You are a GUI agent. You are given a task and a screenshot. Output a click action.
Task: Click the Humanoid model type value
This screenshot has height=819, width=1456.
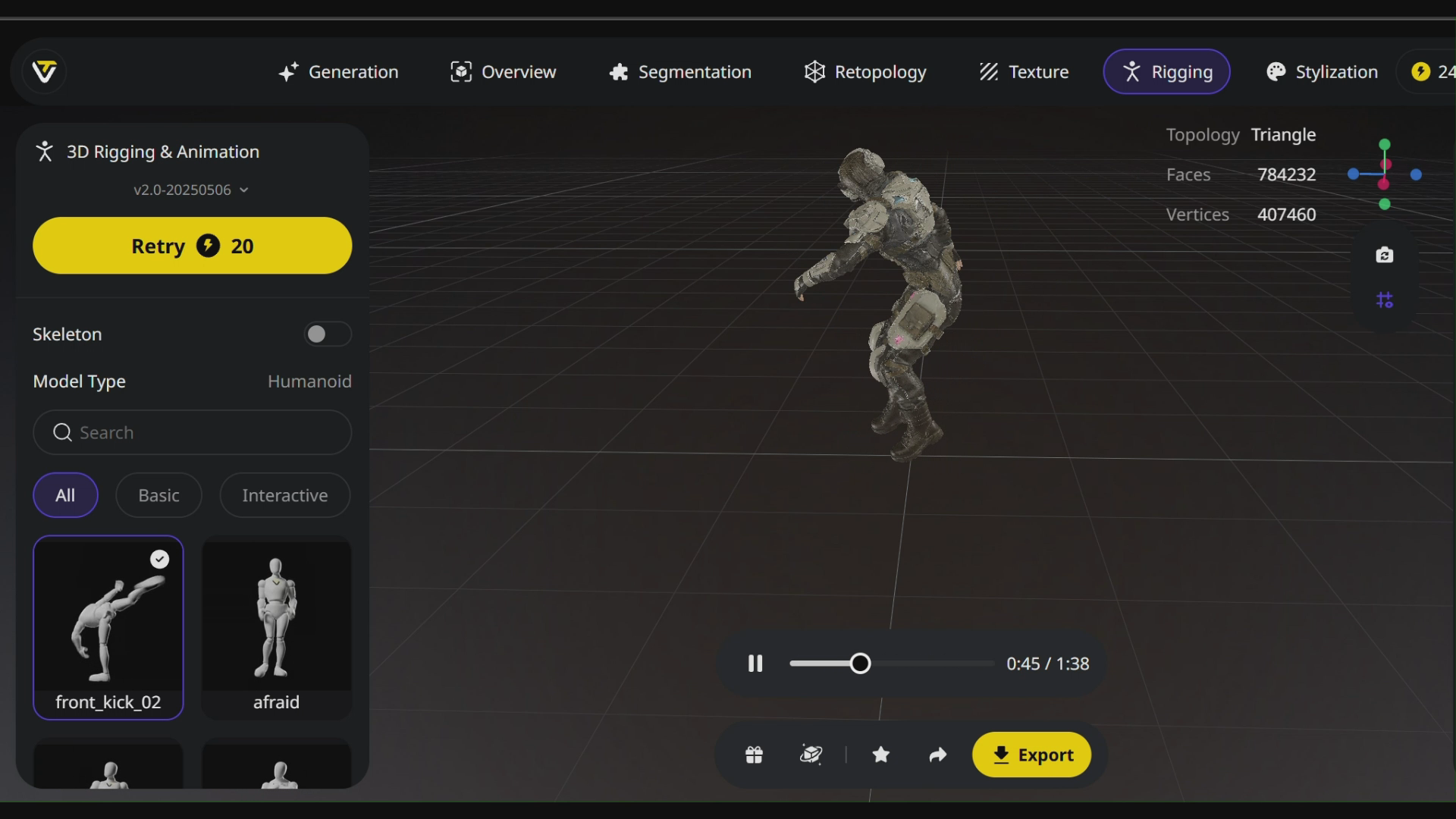pyautogui.click(x=309, y=381)
